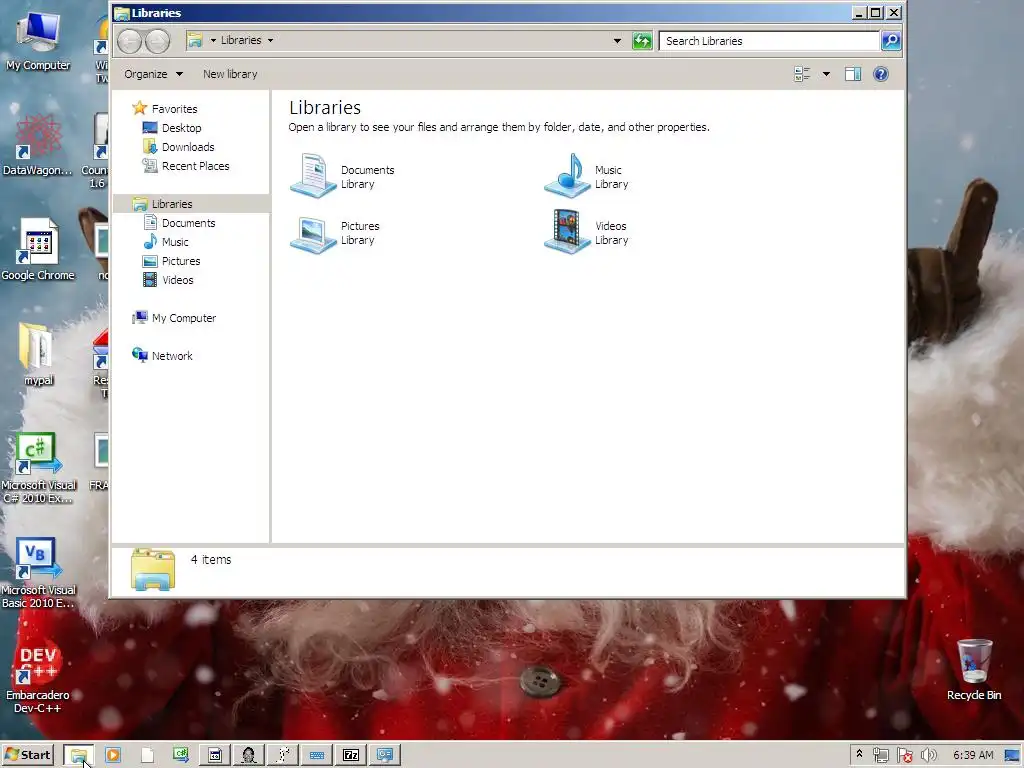This screenshot has width=1024, height=768.
Task: Open media player taskbar icon
Action: (x=113, y=755)
